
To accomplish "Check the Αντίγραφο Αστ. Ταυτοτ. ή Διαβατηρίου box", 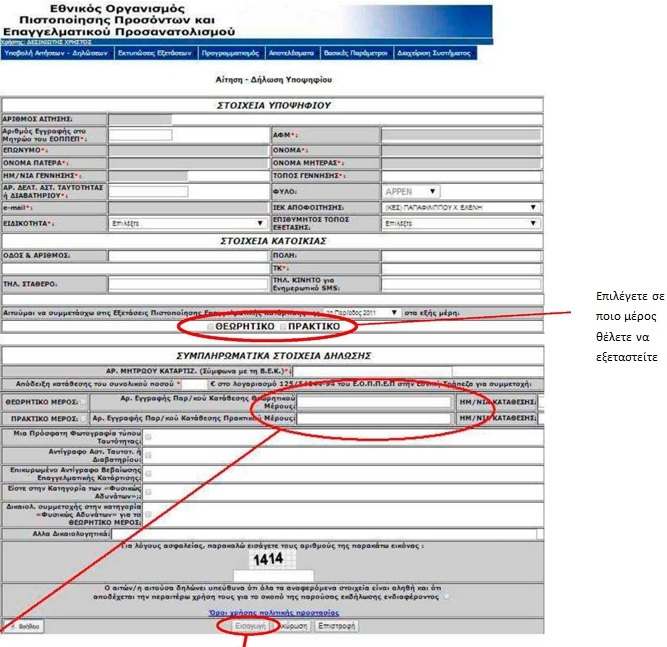I will tap(149, 455).
